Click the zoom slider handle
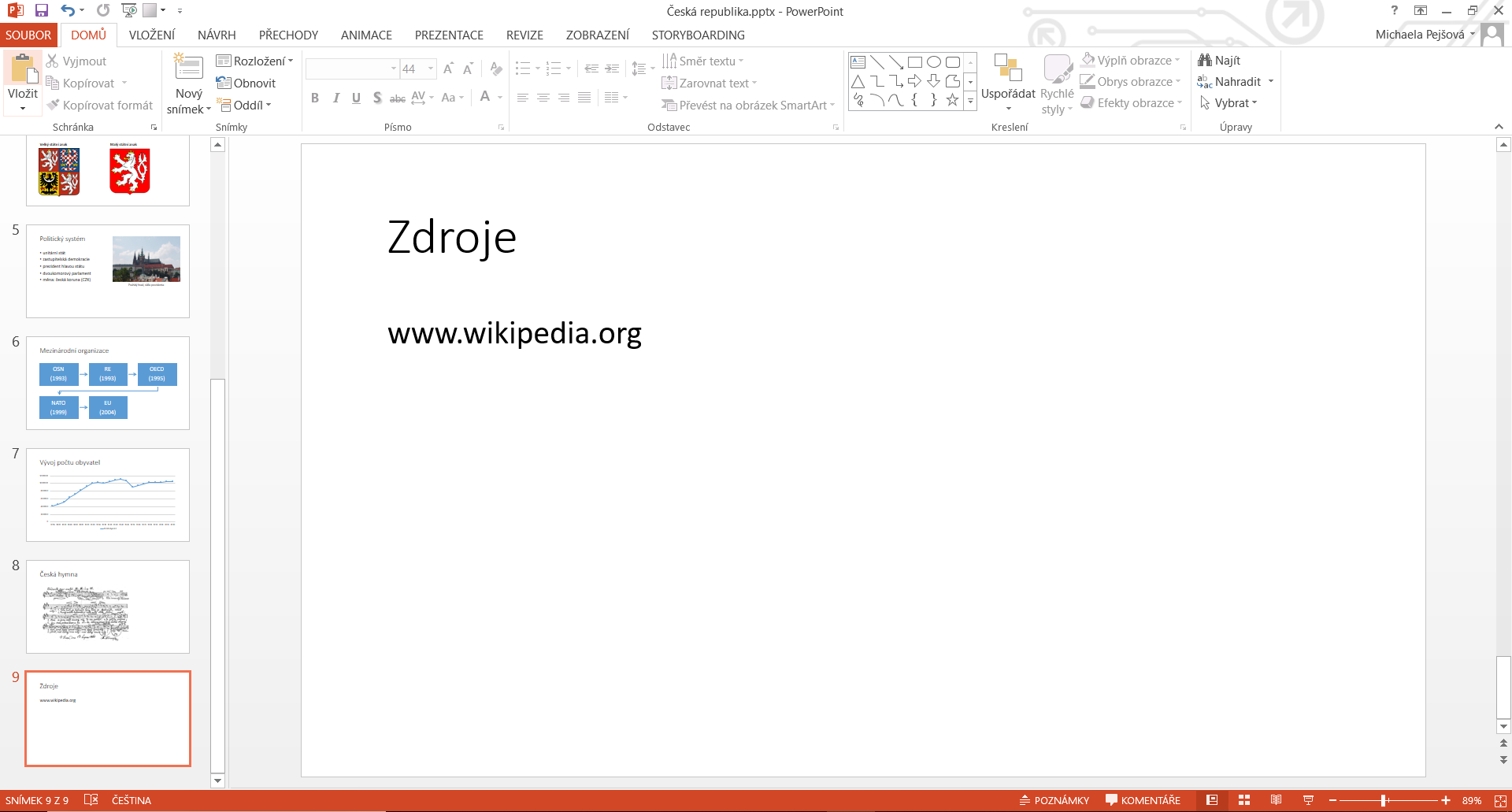 tap(1384, 800)
